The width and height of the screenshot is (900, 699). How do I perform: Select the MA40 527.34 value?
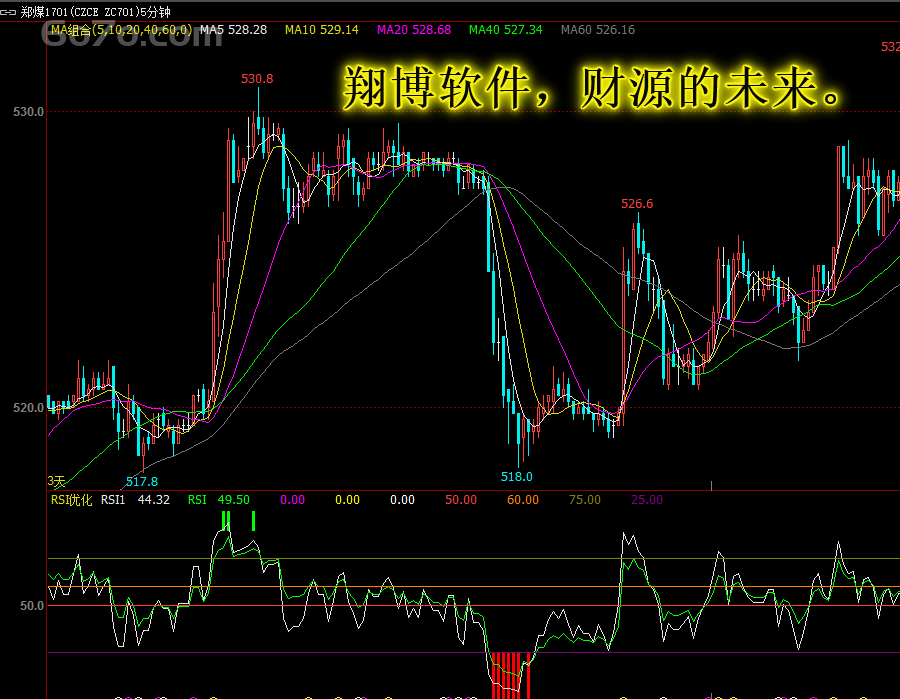[x=505, y=30]
